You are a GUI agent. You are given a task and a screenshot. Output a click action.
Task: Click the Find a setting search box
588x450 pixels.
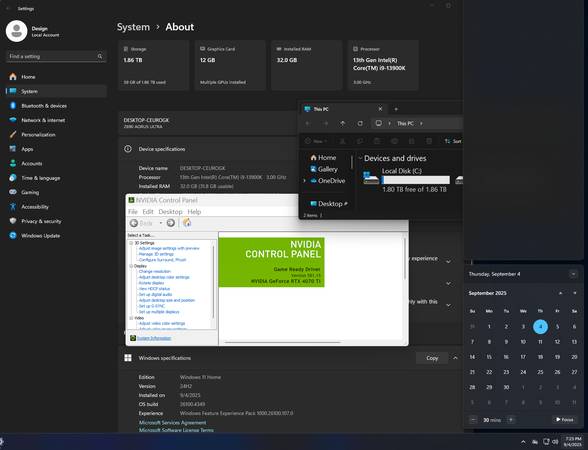(x=56, y=56)
